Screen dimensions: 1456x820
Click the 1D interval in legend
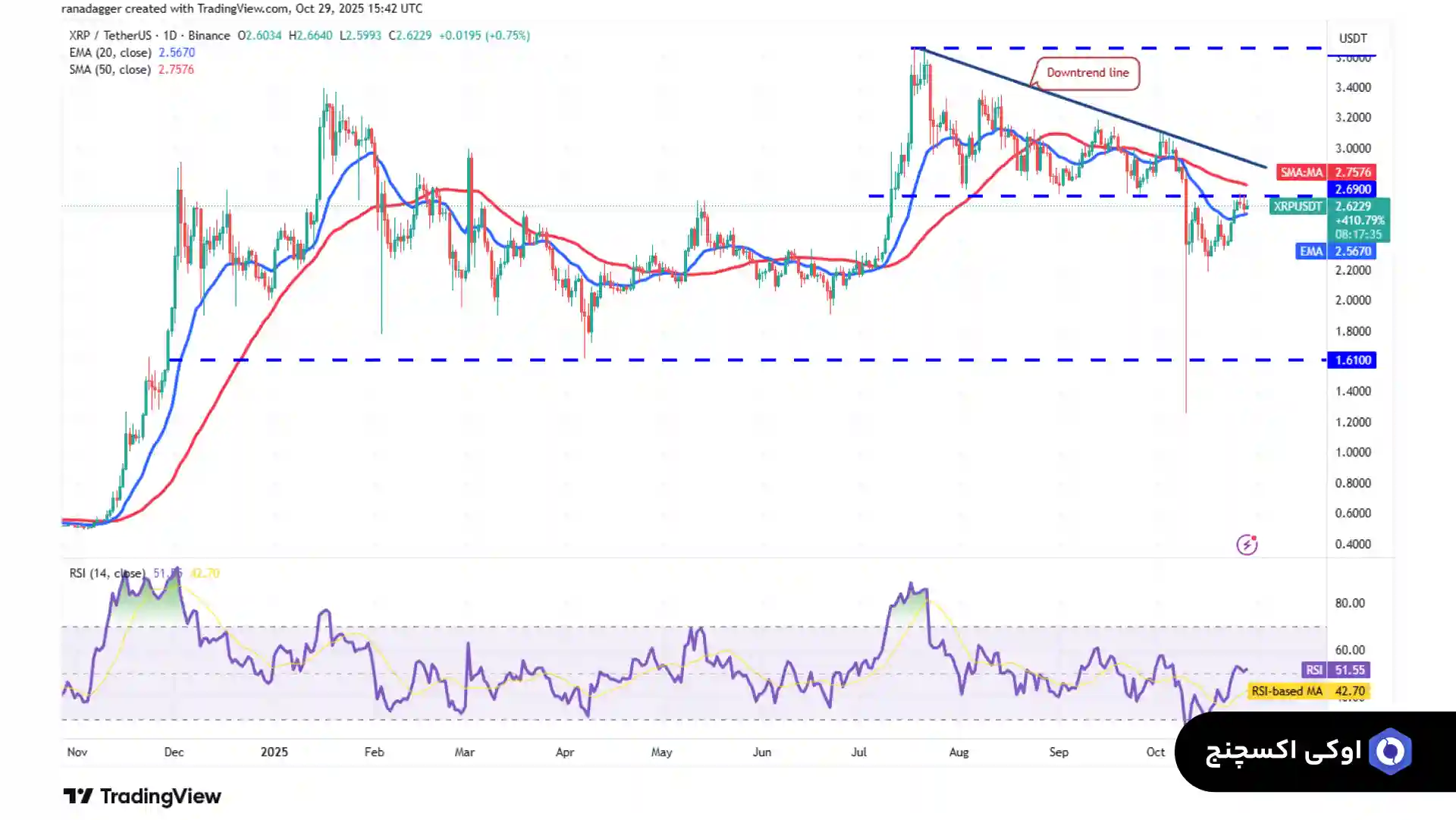pos(170,36)
